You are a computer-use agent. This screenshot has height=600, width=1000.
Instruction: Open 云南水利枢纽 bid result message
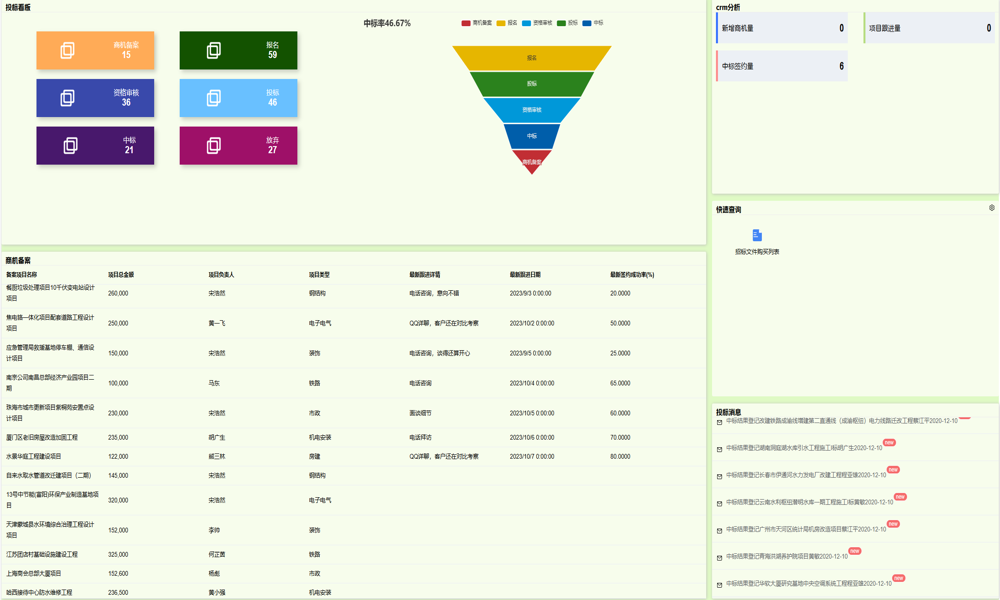[809, 502]
